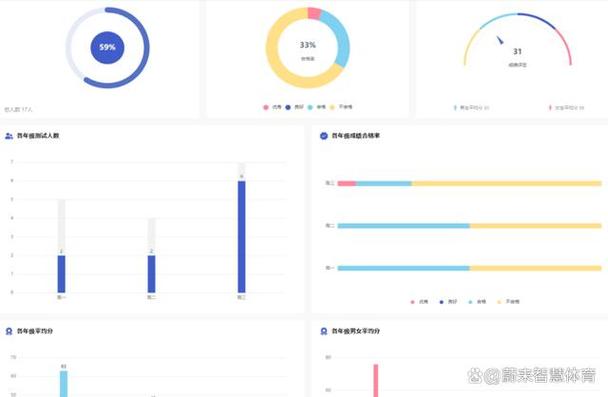Click the pale unfilled arc of the 59% ring
Image resolution: width=608 pixels, height=397 pixels.
68,47
